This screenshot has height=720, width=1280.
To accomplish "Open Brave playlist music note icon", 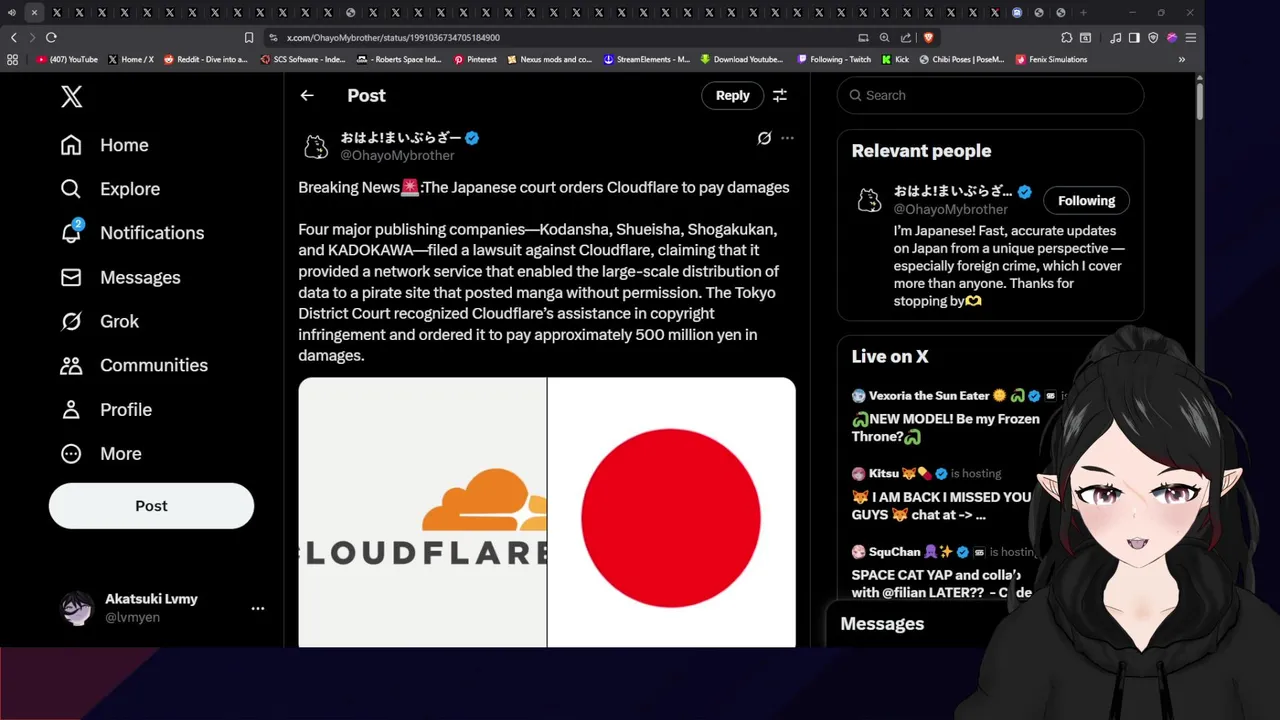I will pyautogui.click(x=1116, y=37).
